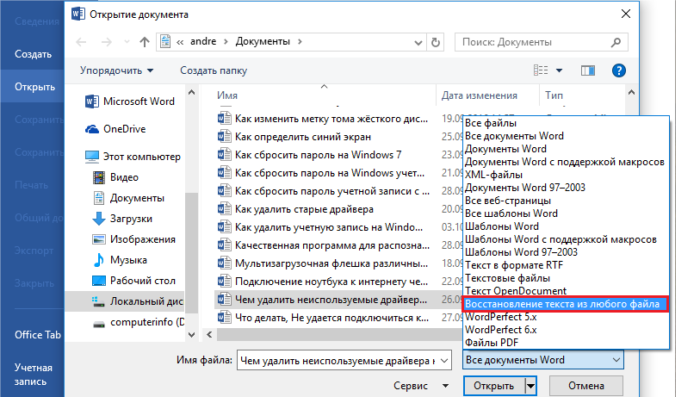676x398 pixels.
Task: Click Word icon of Подключение ноутбука file
Action: (x=224, y=282)
